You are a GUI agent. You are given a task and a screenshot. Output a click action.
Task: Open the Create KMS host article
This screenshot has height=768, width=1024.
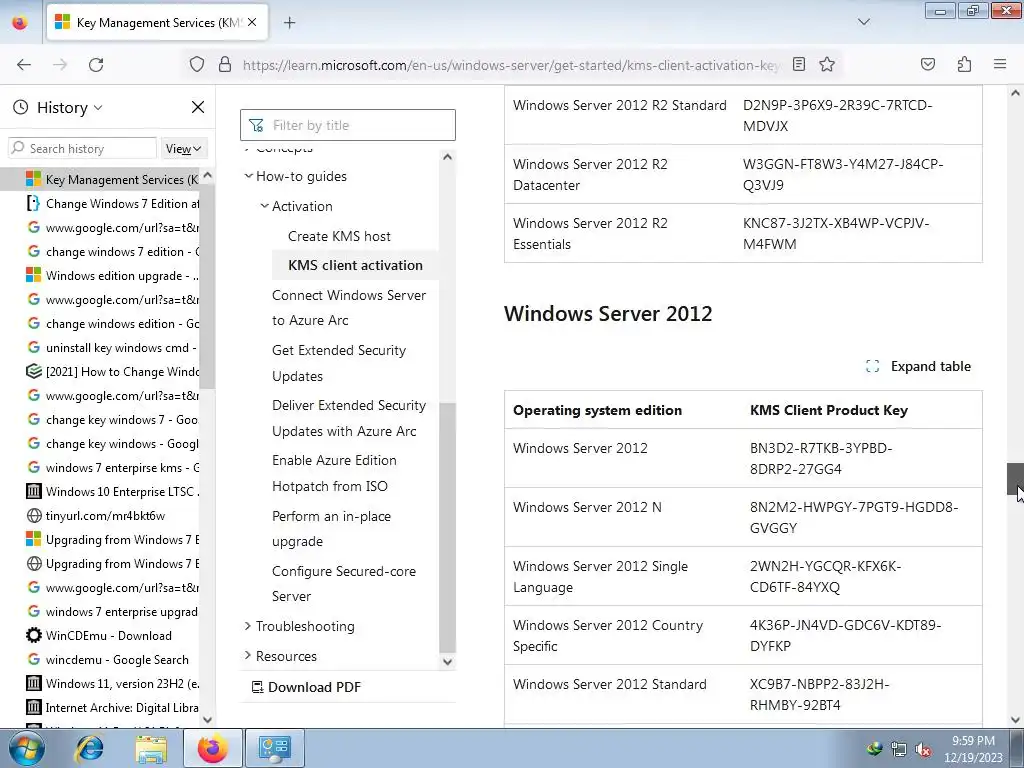339,236
